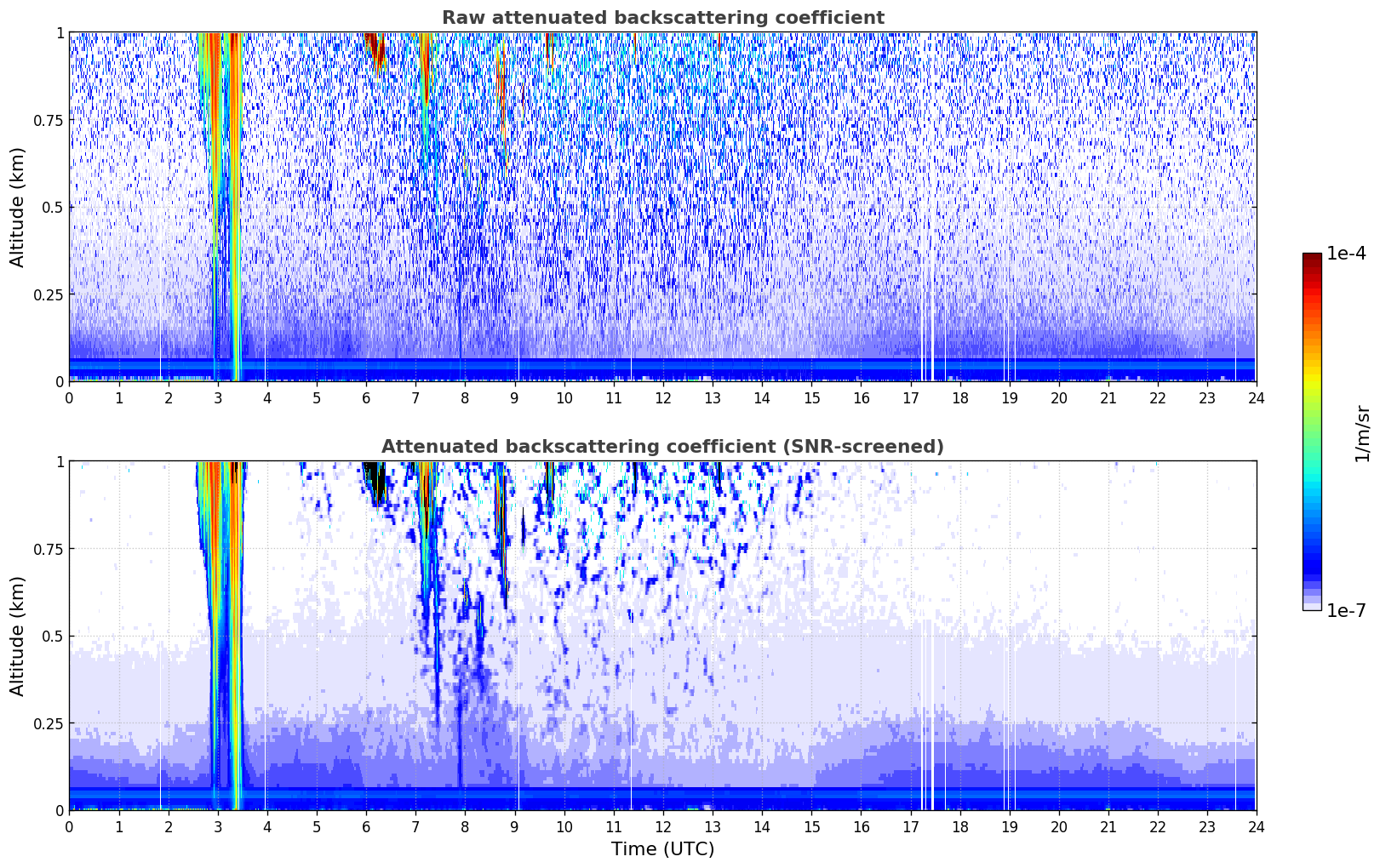Select the 'Time (UTC)' axis label
This screenshot has height=868, width=1380.
pos(662,848)
